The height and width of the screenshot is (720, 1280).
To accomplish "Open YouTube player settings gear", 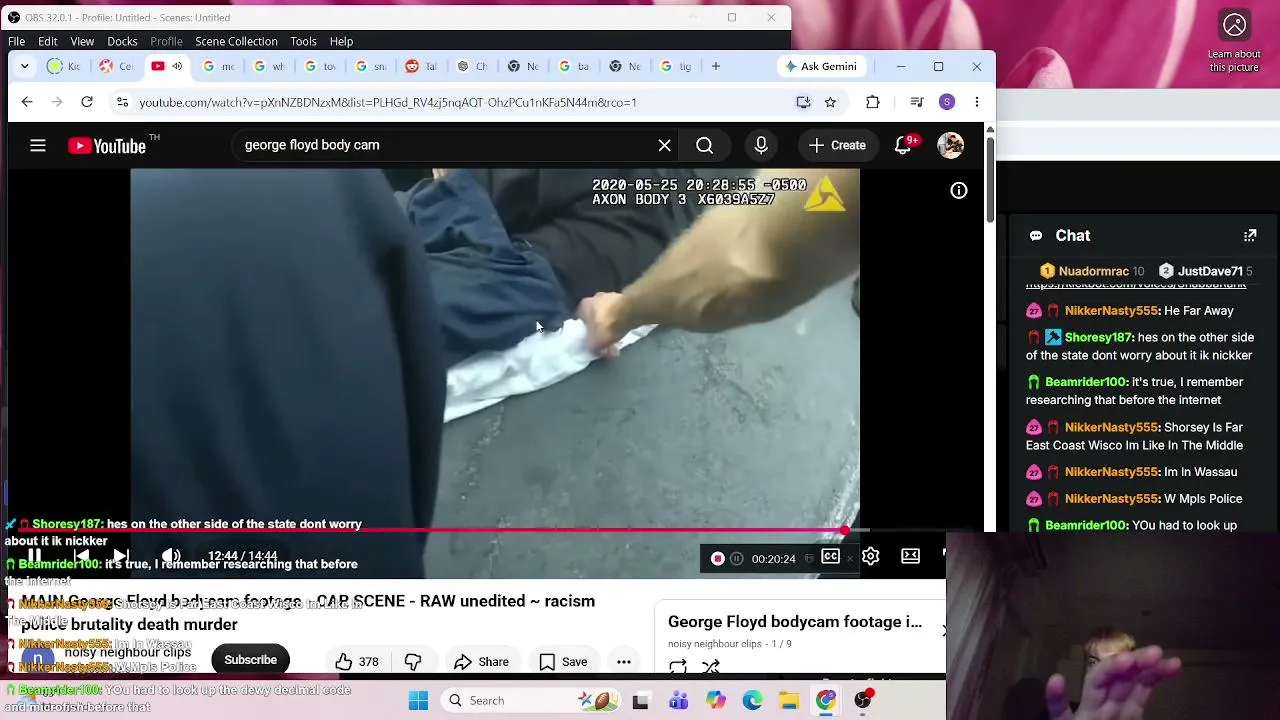I will (871, 557).
